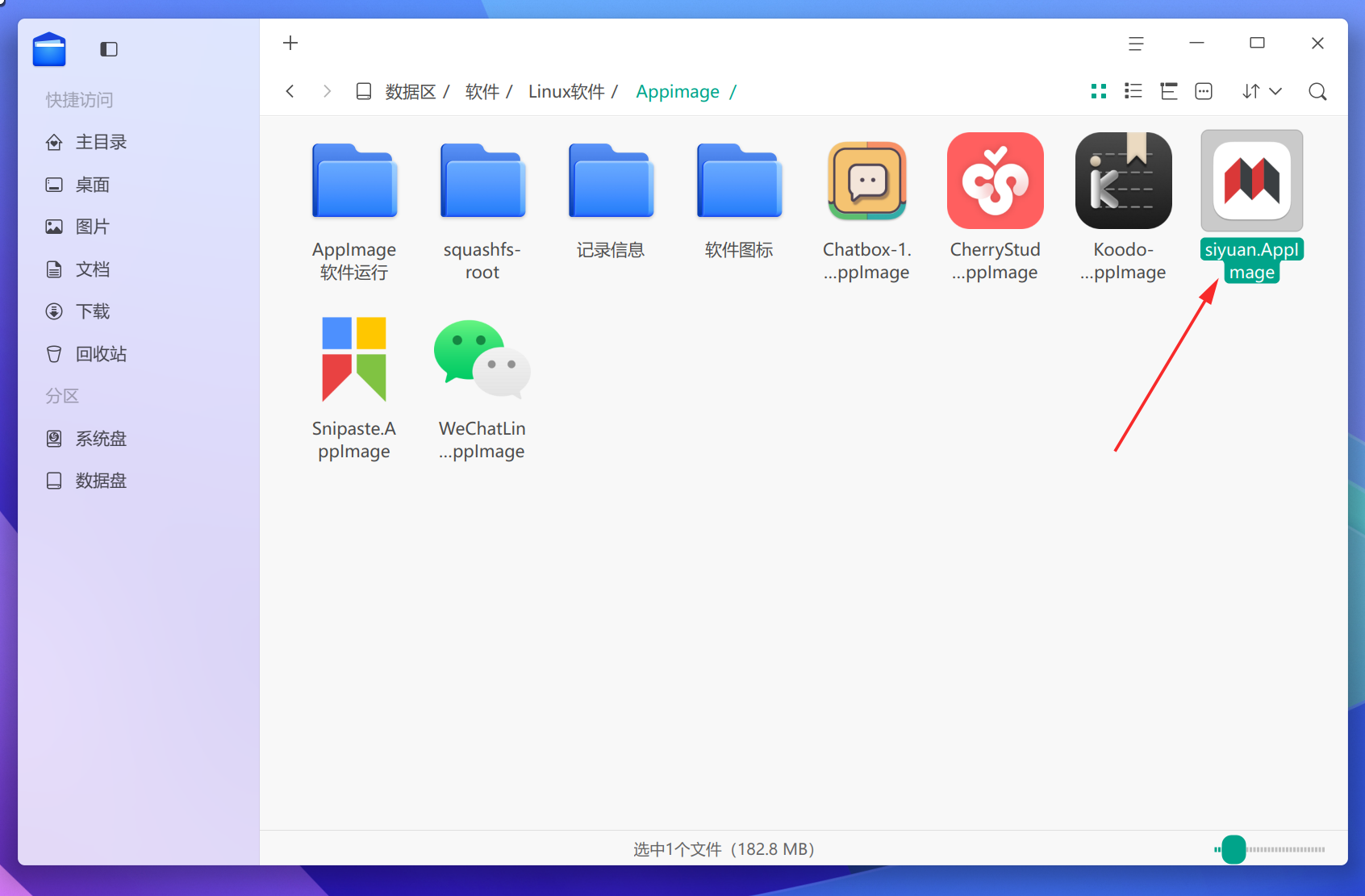1365x896 pixels.
Task: Open file search
Action: [1317, 91]
